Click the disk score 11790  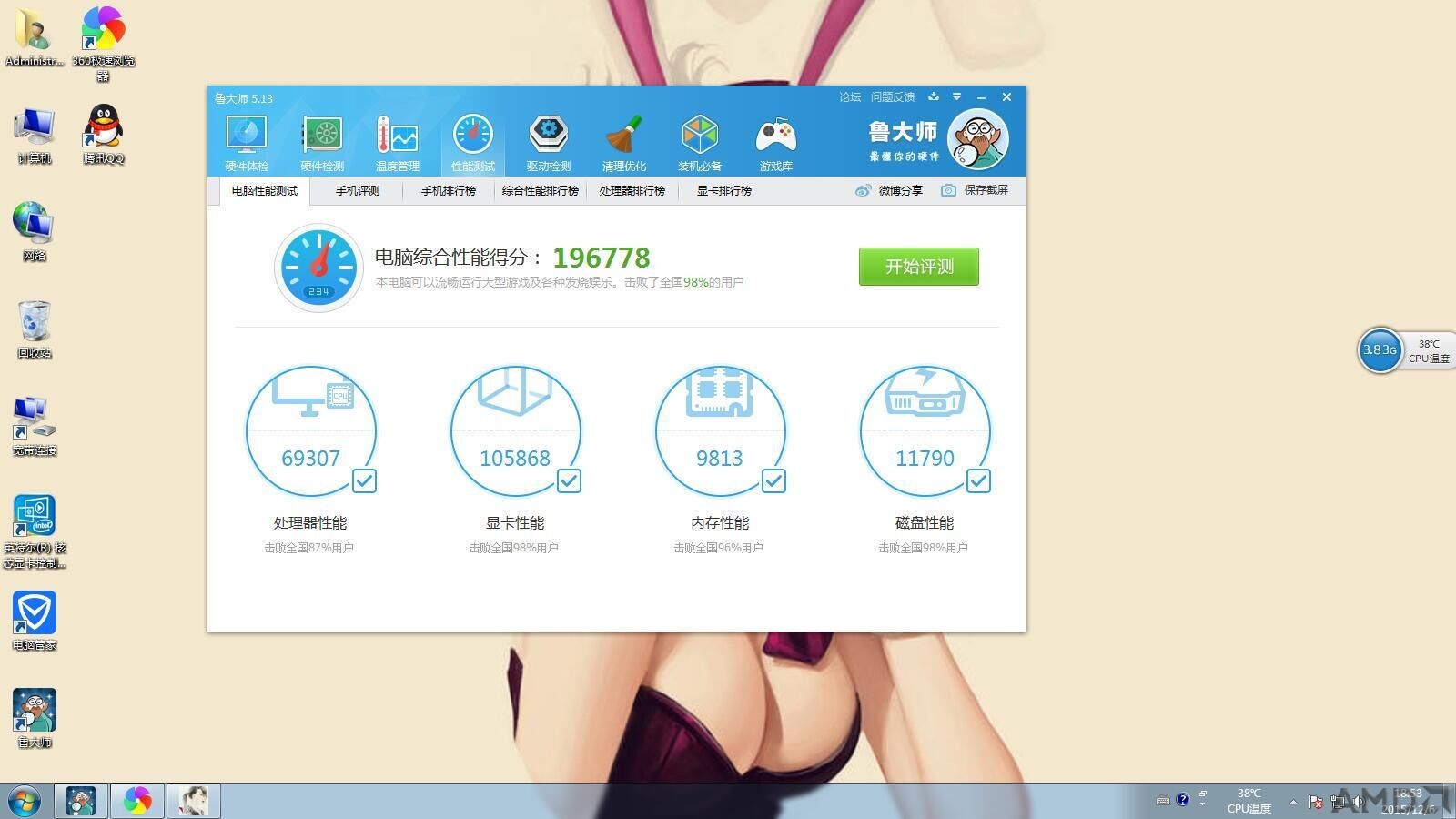(925, 459)
